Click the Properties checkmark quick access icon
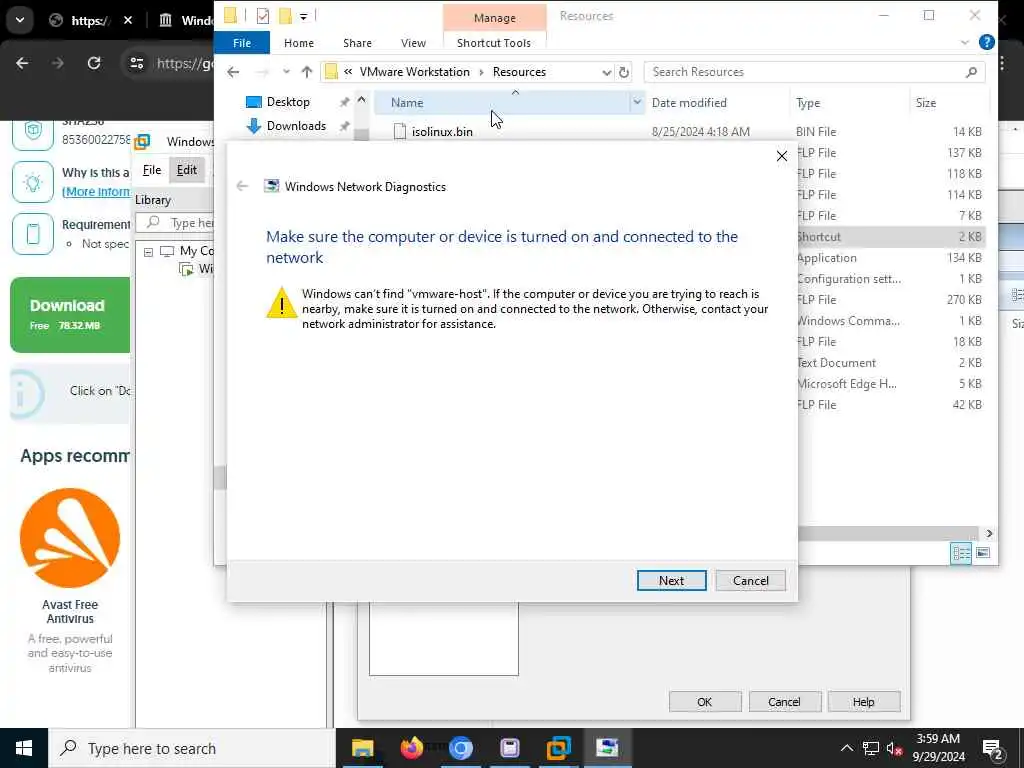 click(x=263, y=16)
